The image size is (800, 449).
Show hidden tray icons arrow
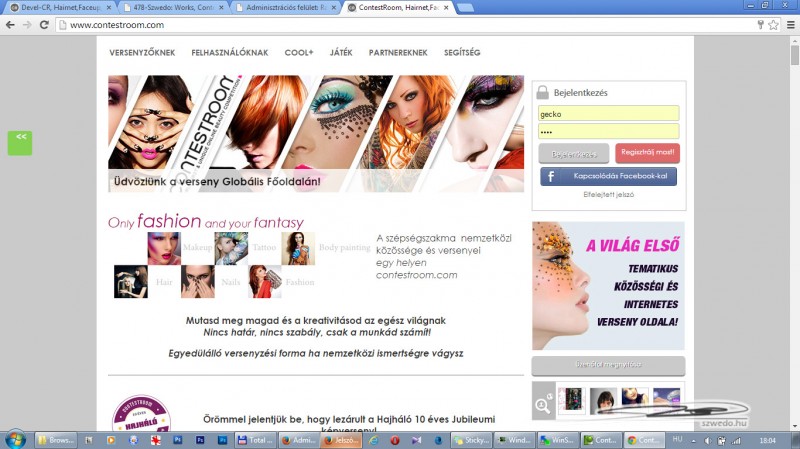tap(693, 440)
